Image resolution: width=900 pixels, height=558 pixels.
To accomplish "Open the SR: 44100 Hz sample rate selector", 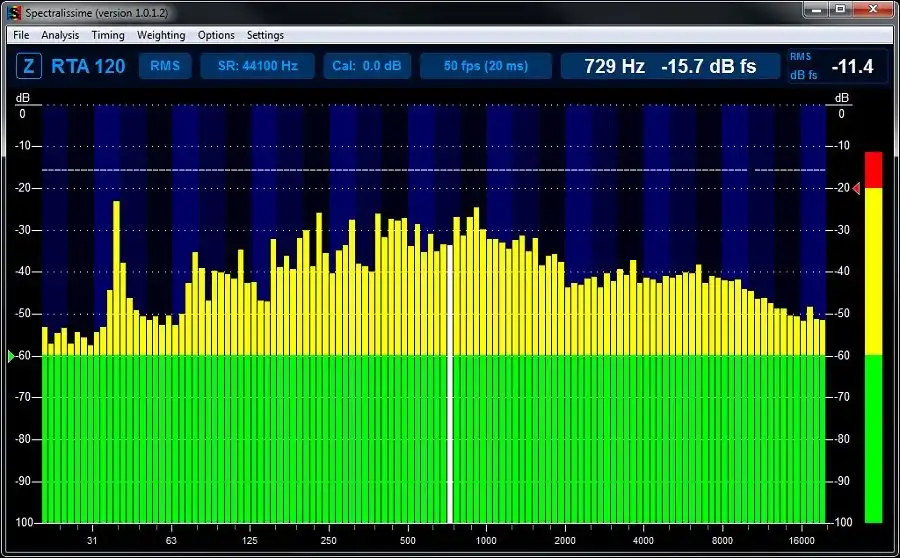I will (257, 67).
